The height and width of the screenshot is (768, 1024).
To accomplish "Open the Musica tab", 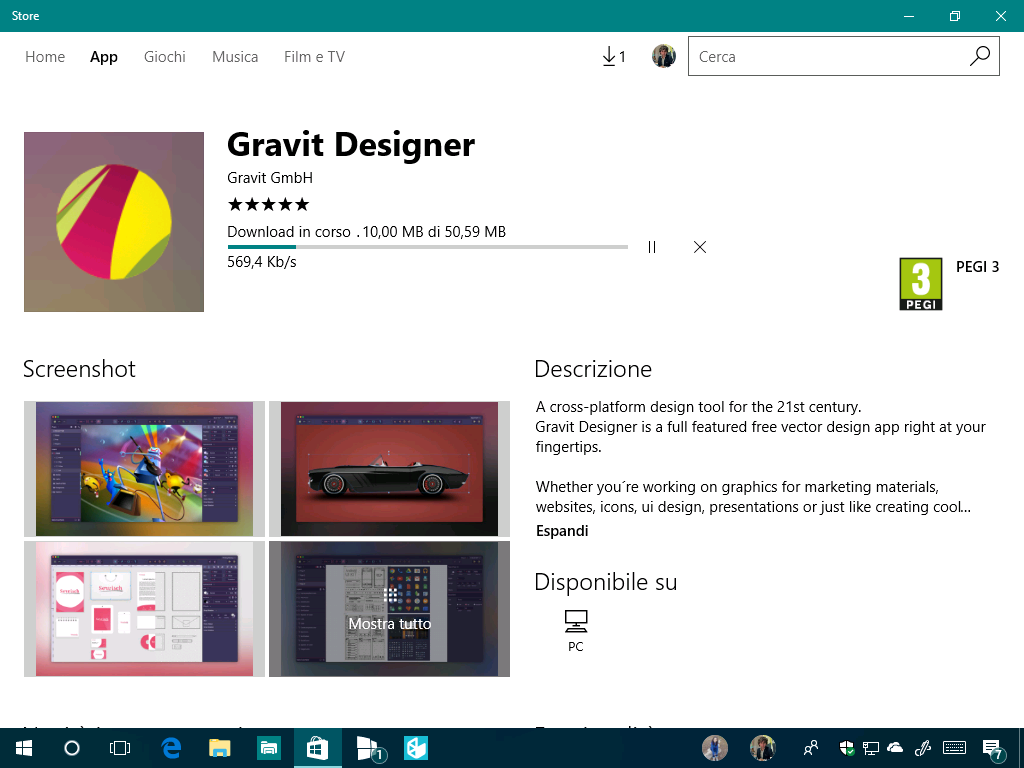I will [x=235, y=57].
